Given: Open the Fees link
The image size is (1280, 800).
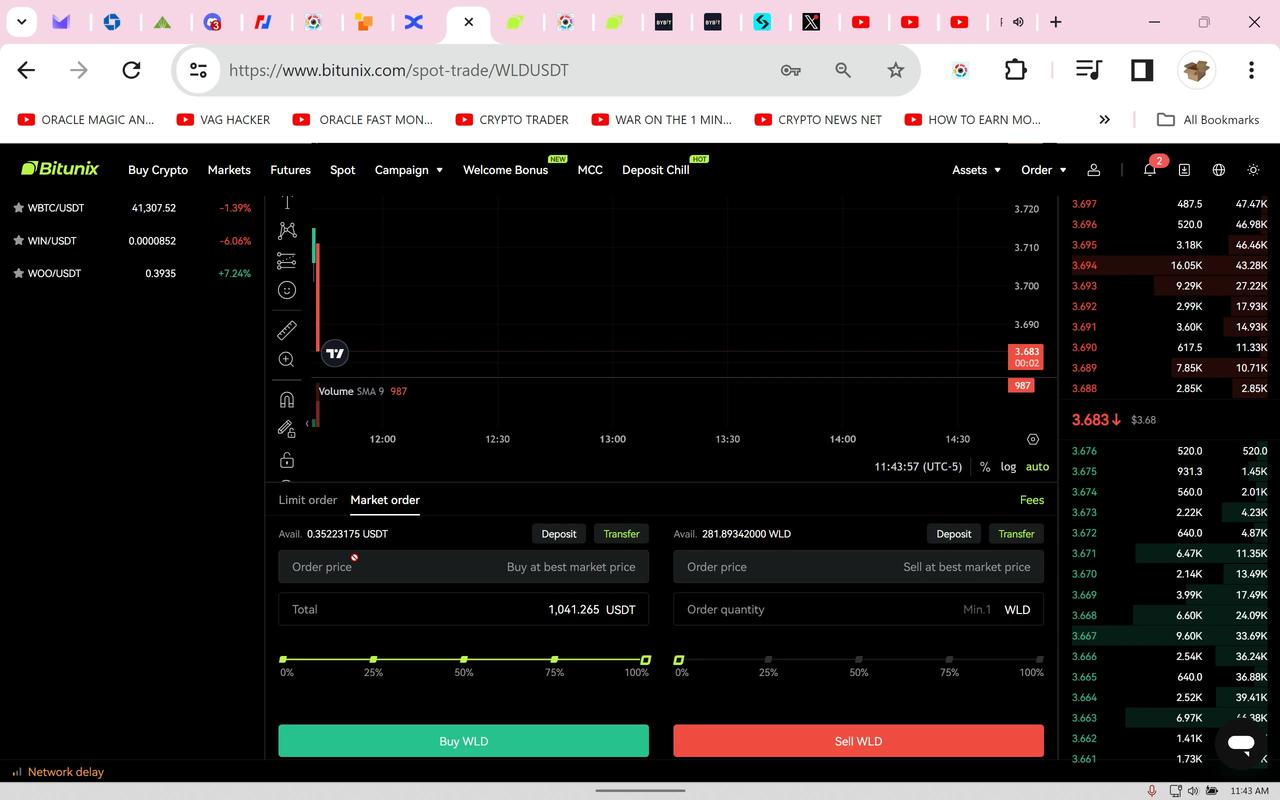Looking at the screenshot, I should click(1032, 500).
